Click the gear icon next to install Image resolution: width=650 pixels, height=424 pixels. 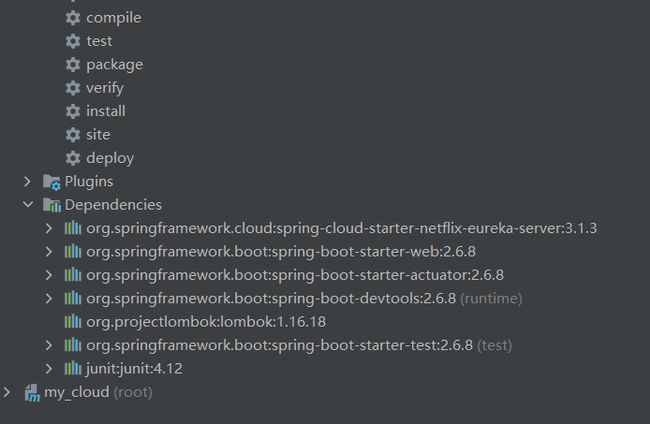[x=73, y=111]
